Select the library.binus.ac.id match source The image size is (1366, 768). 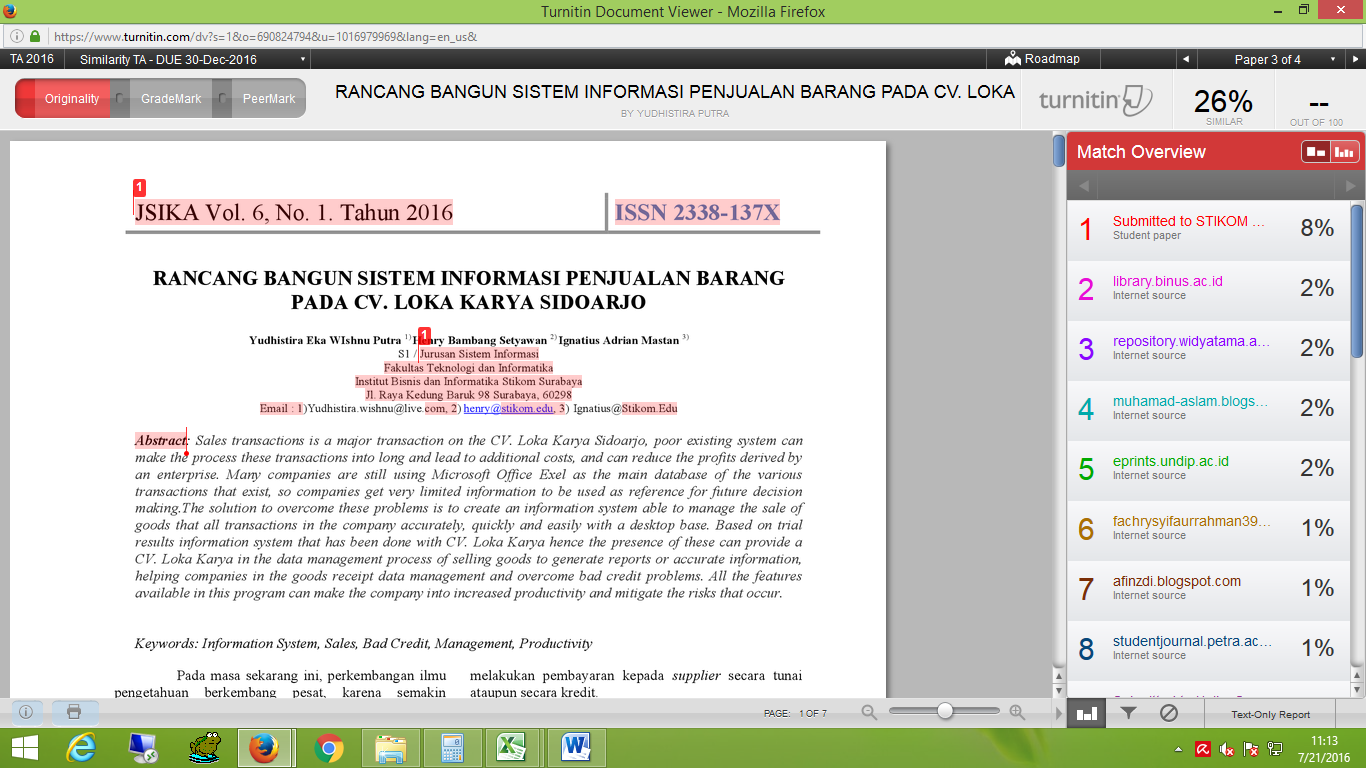[x=1167, y=282]
